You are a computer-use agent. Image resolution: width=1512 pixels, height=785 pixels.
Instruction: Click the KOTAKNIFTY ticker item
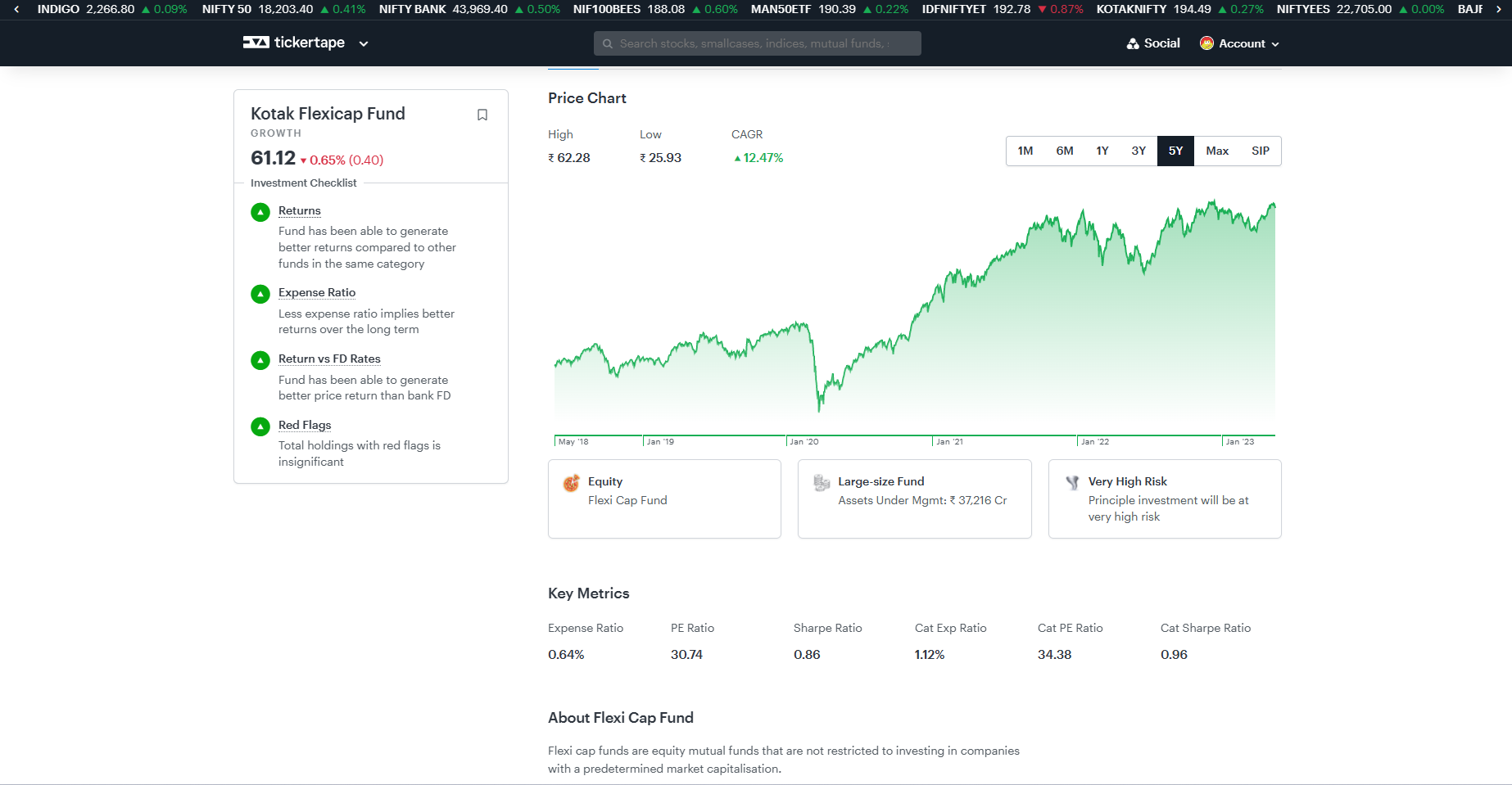click(x=1180, y=9)
